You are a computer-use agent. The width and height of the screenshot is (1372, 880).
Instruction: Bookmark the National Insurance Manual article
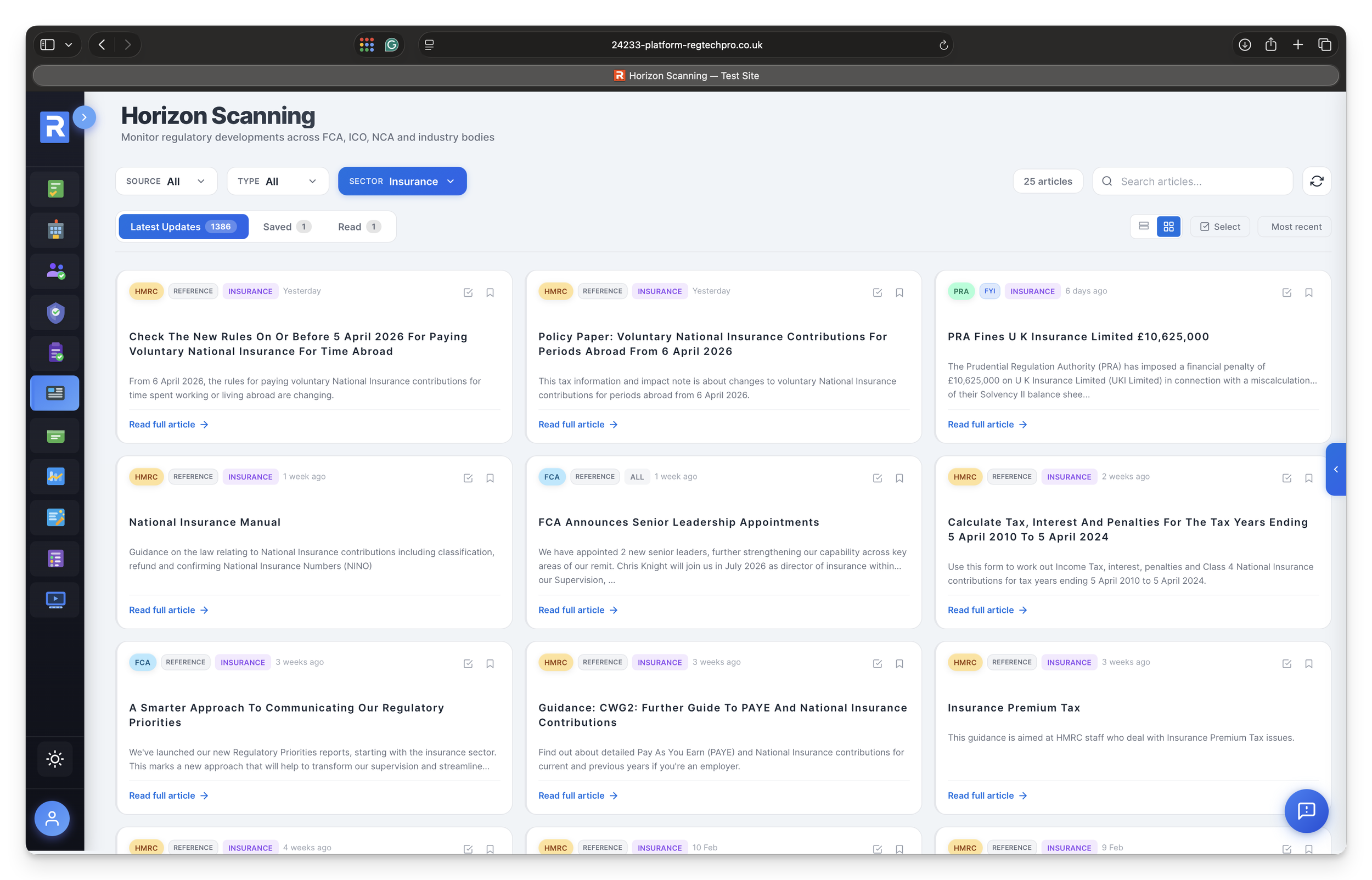pyautogui.click(x=490, y=478)
